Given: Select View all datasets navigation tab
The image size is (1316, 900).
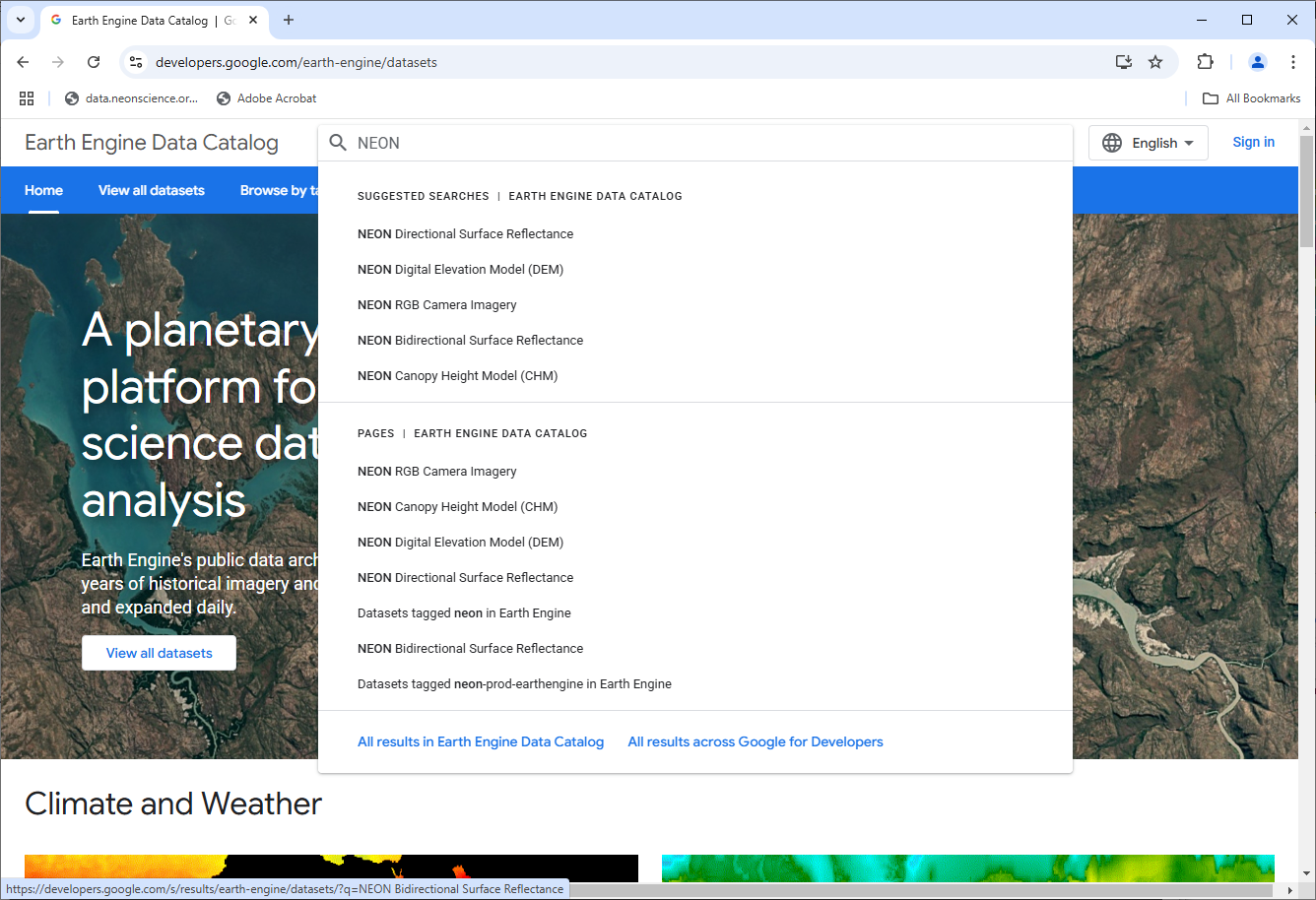Looking at the screenshot, I should click(x=152, y=190).
